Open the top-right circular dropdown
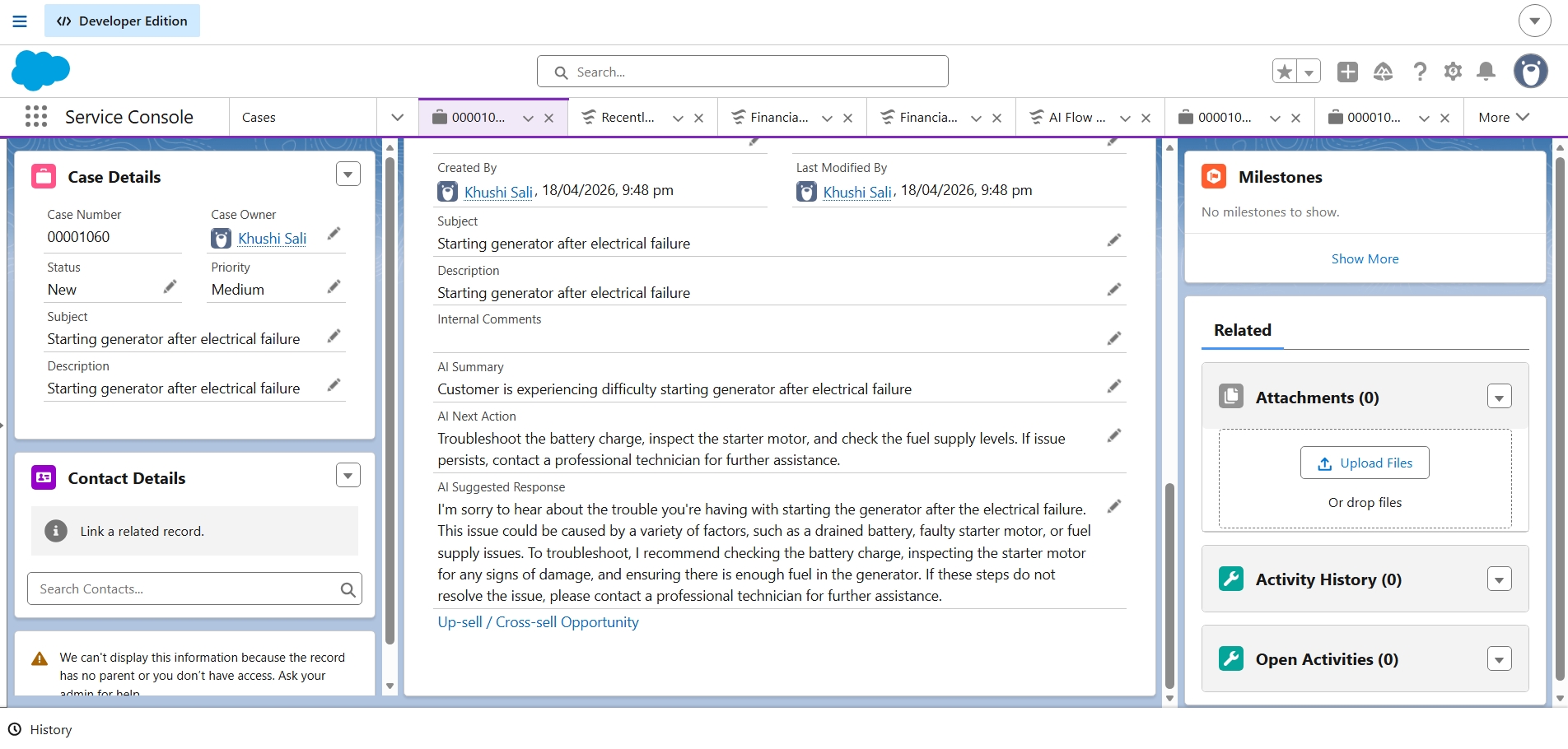Screen dimensions: 1568x749 [x=1535, y=21]
